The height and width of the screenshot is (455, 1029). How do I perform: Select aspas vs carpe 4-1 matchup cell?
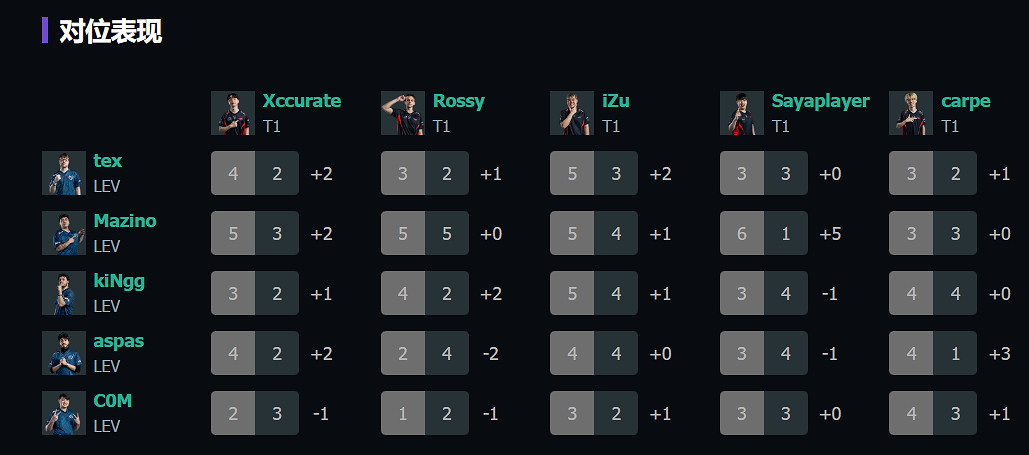click(x=933, y=353)
